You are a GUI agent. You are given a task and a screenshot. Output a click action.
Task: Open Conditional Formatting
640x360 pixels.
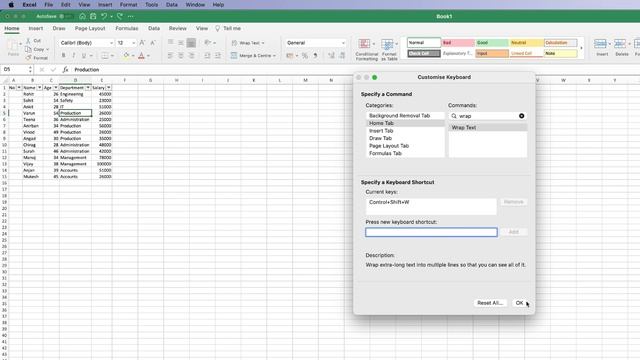click(366, 50)
